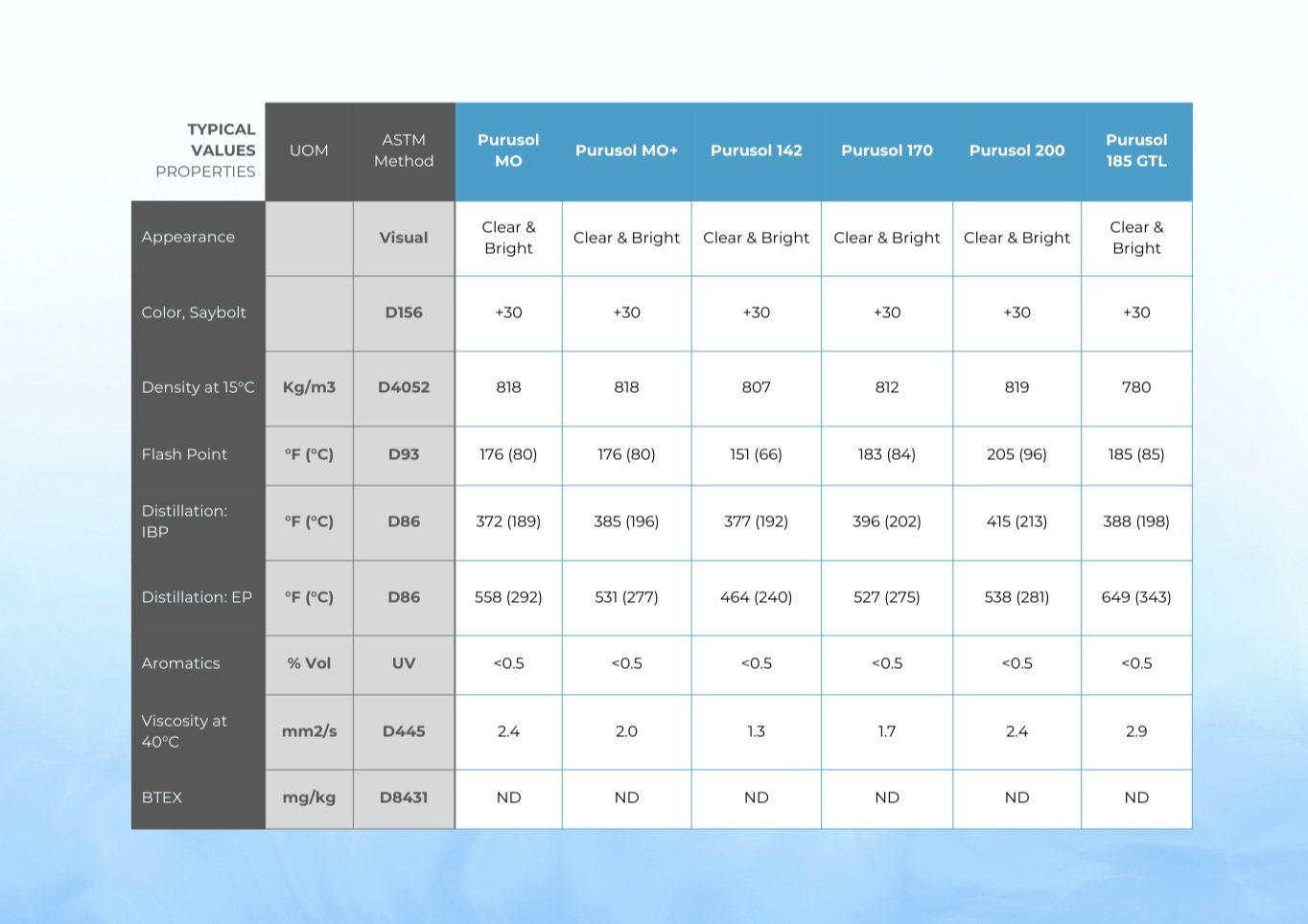1308x924 pixels.
Task: Click the Purusol 170 column header
Action: [x=887, y=150]
